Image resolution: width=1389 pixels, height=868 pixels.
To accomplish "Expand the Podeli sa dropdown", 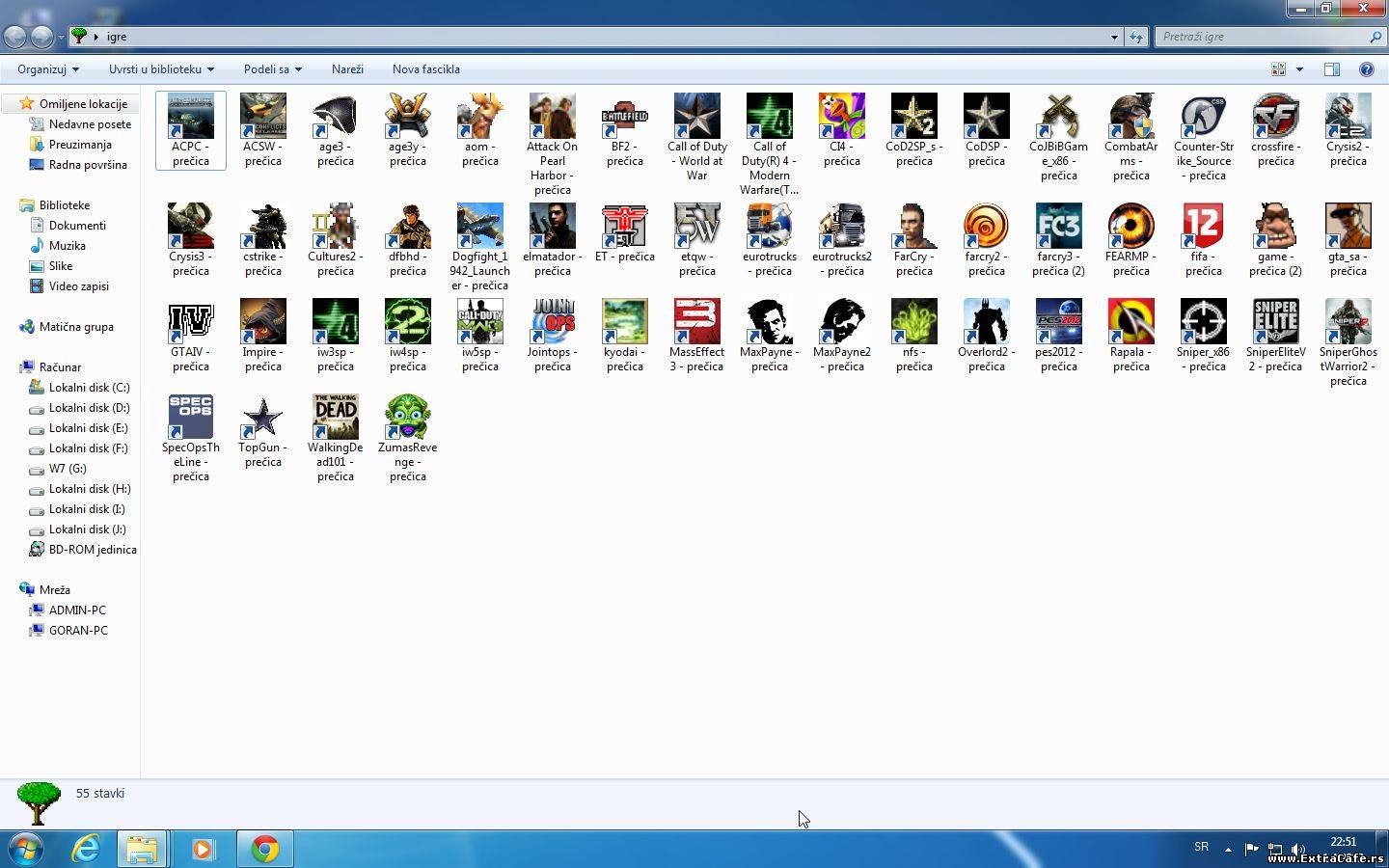I will (273, 69).
